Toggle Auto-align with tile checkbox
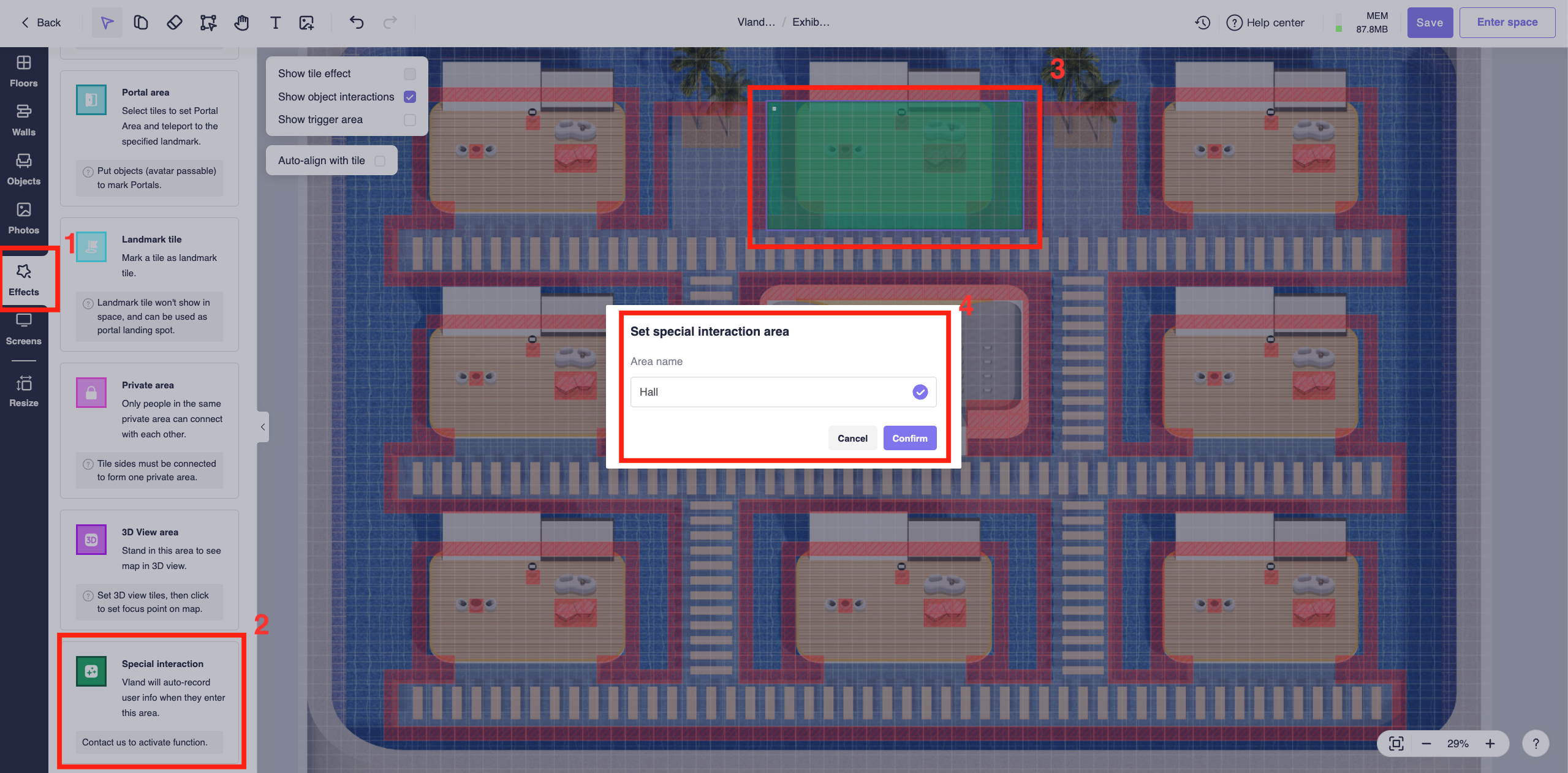This screenshot has width=1568, height=773. [380, 160]
